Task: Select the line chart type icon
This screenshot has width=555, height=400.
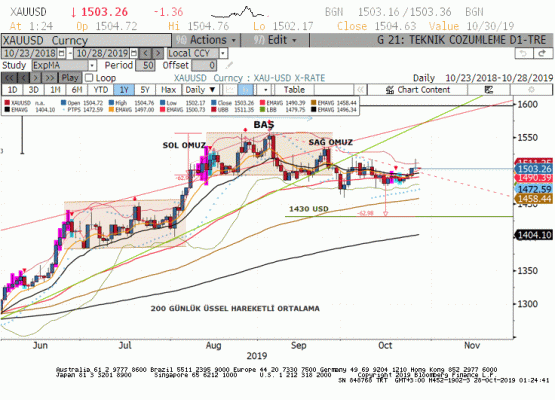Action: point(230,90)
